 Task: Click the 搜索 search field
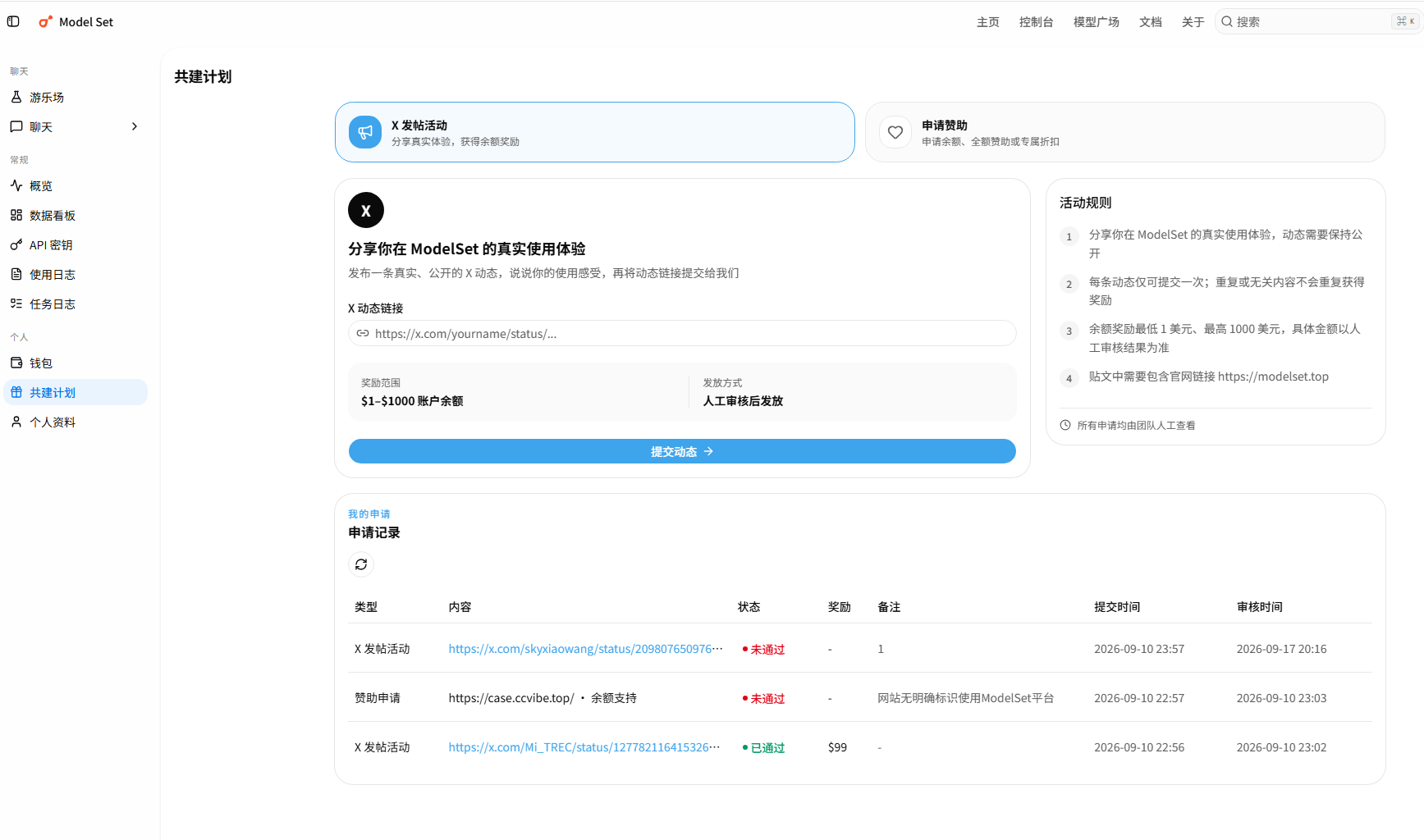(x=1319, y=21)
